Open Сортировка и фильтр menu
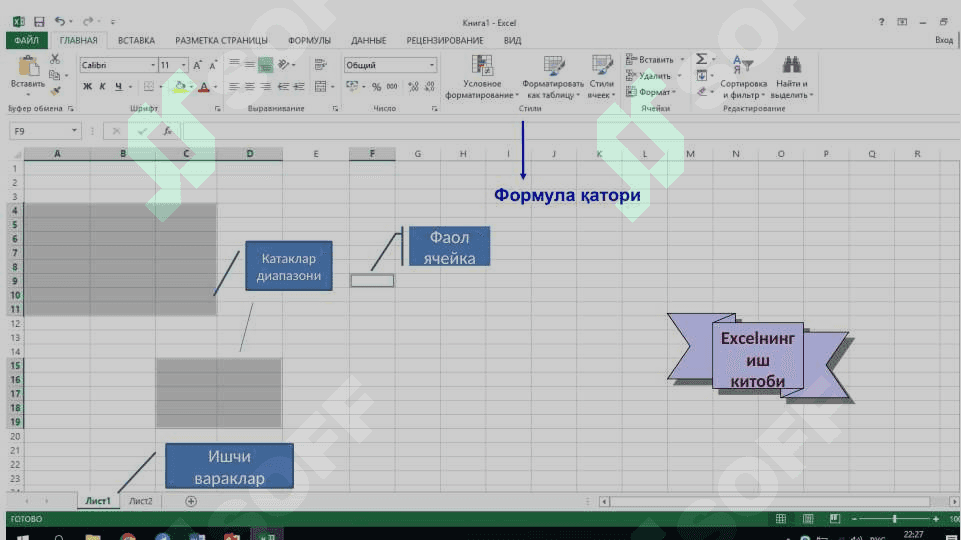 click(743, 77)
